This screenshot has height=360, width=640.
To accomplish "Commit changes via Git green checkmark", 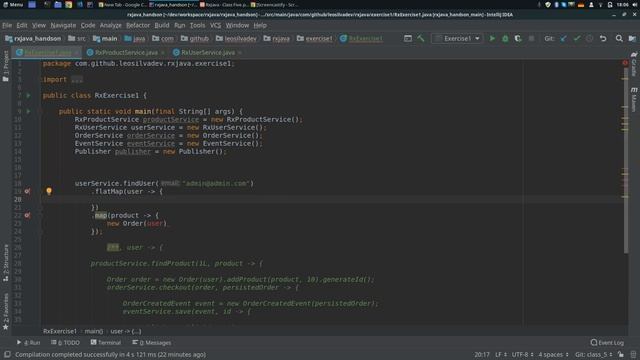I will pos(577,38).
